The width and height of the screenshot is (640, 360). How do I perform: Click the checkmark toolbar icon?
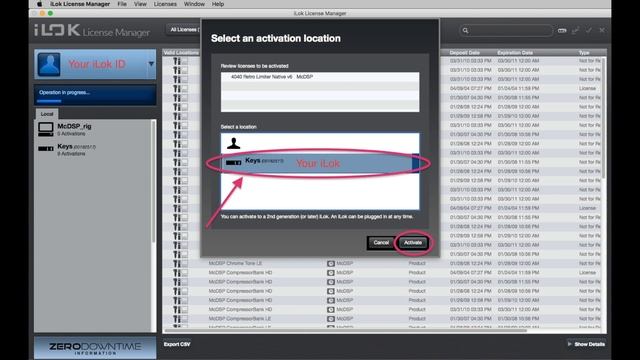[589, 30]
